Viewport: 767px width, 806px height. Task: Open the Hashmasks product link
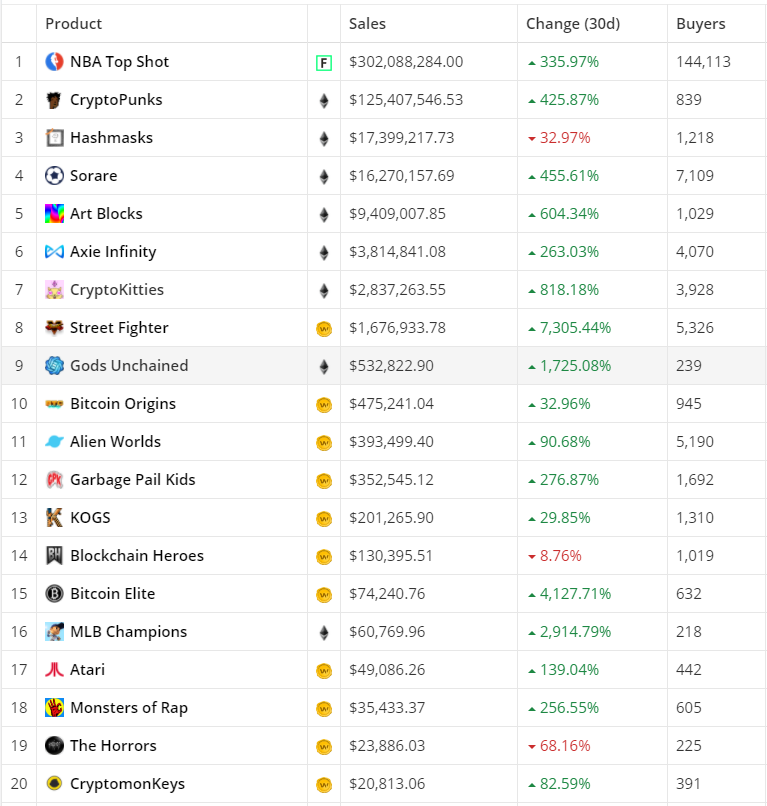pyautogui.click(x=112, y=138)
